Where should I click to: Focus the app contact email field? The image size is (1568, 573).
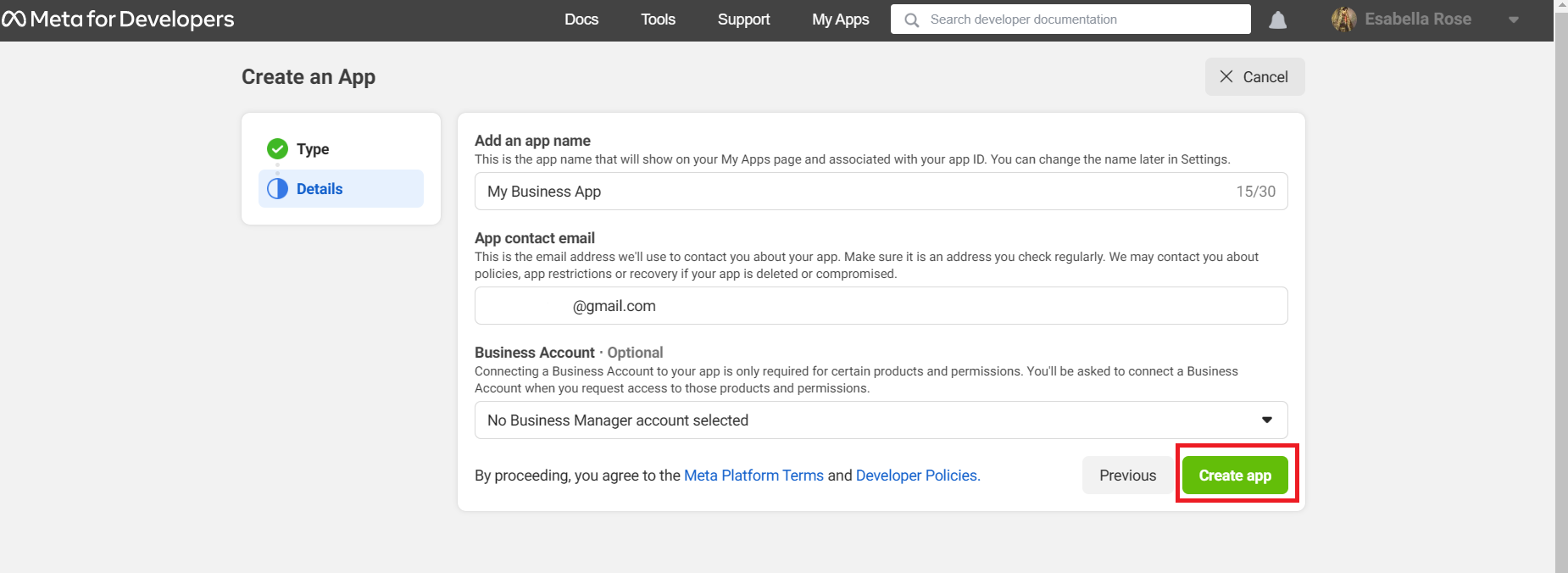point(881,306)
